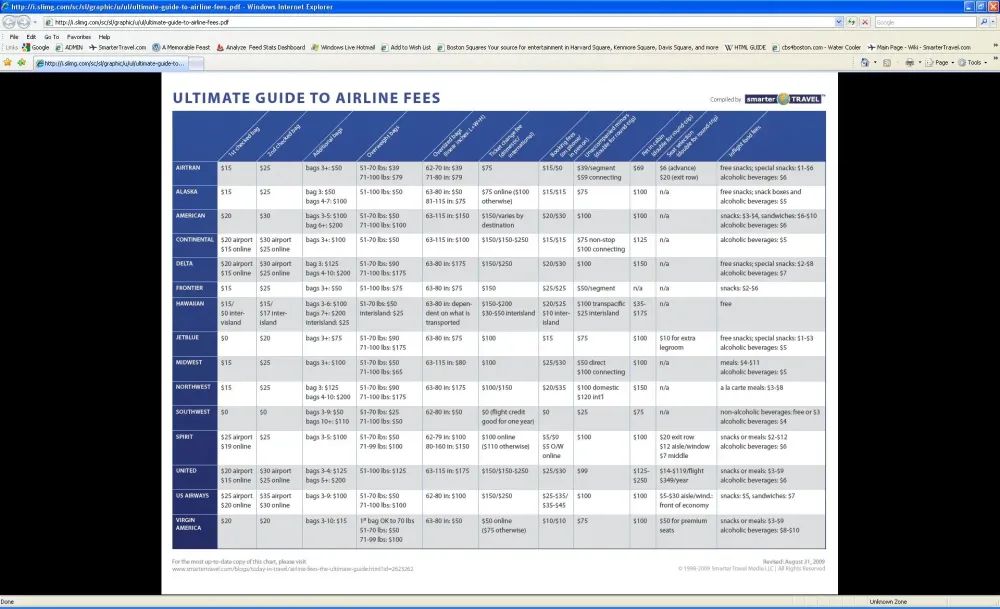1000x609 pixels.
Task: Expand the recent pages dropdown arrow
Action: tap(35, 22)
